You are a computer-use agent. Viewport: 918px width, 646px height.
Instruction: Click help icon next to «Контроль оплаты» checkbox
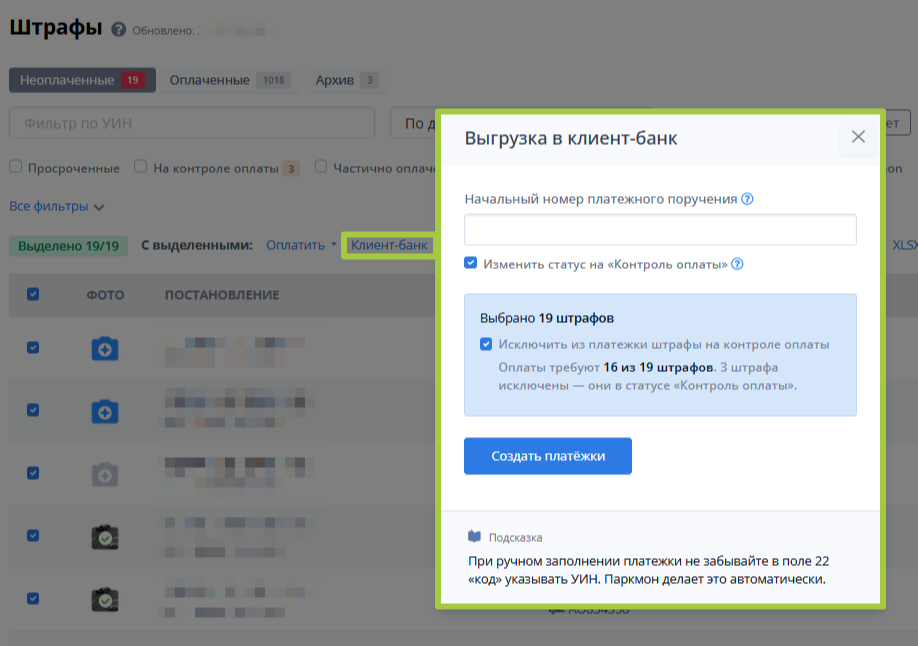(737, 265)
